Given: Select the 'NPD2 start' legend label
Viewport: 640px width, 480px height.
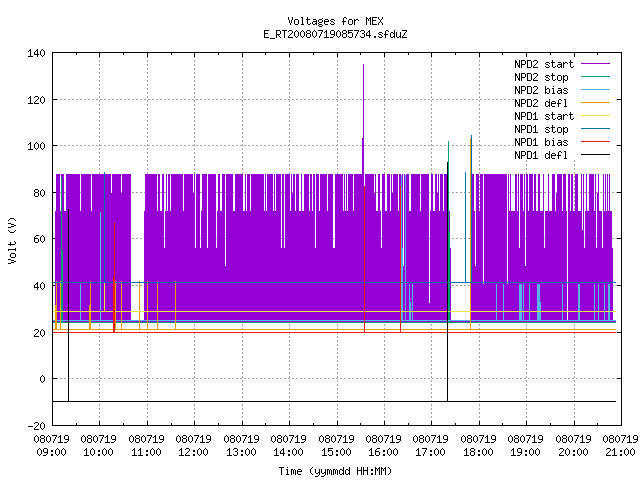Looking at the screenshot, I should (544, 64).
